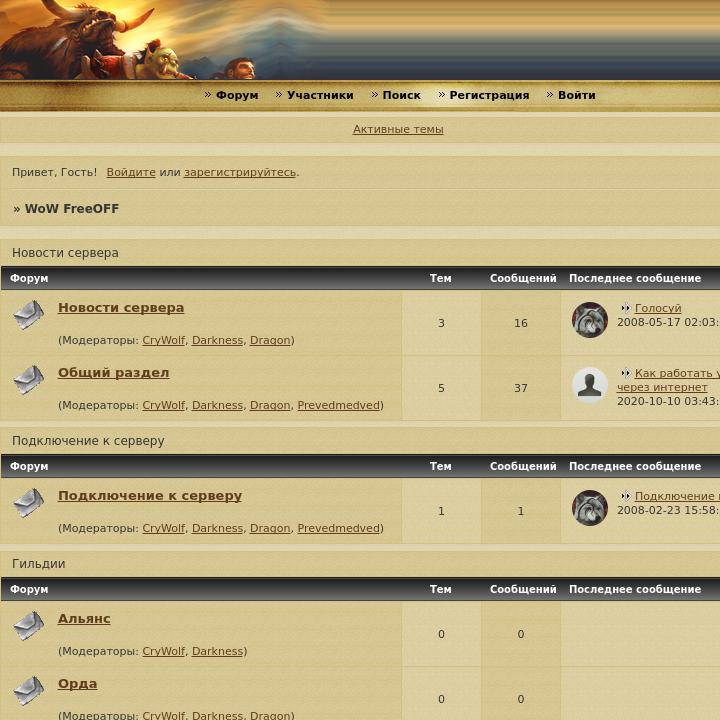Click Dragon moderator in Новости сервера row

click(270, 340)
